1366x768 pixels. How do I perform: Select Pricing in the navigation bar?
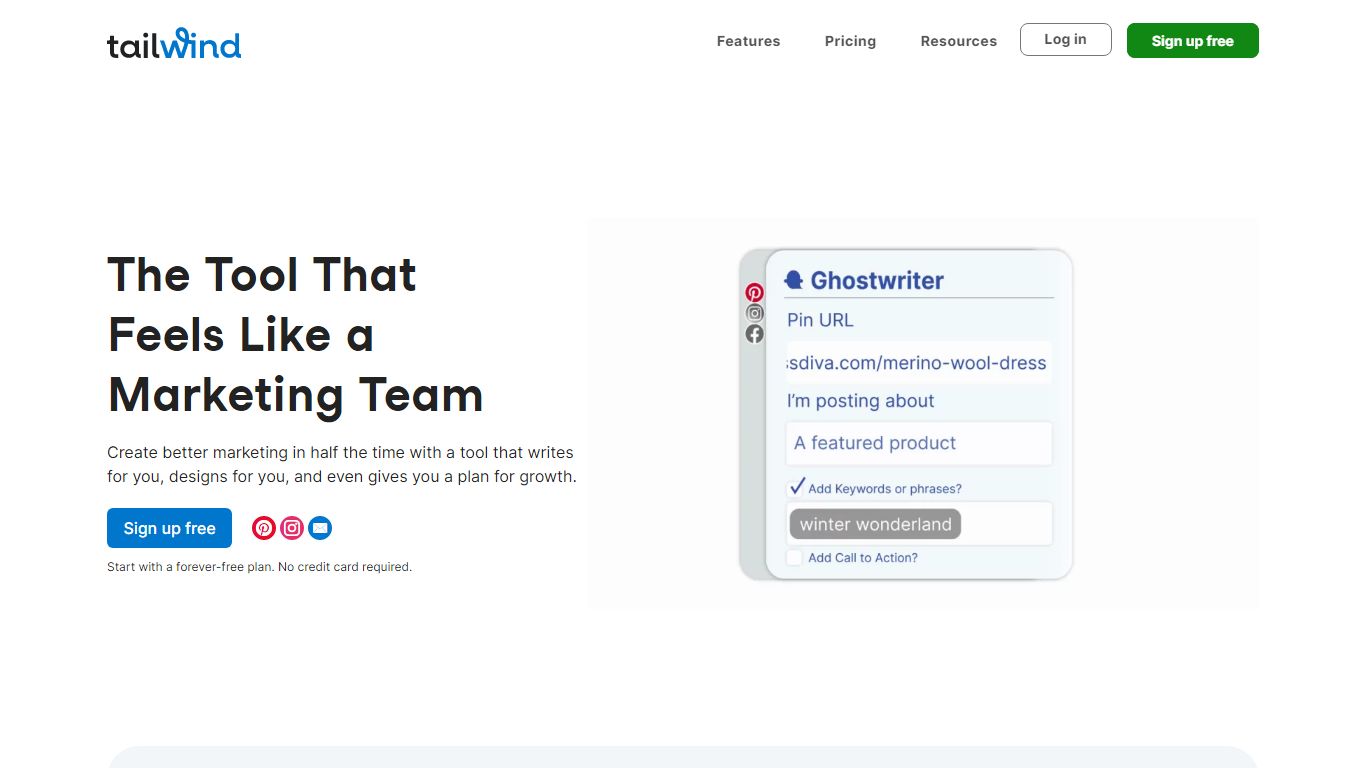[x=850, y=41]
